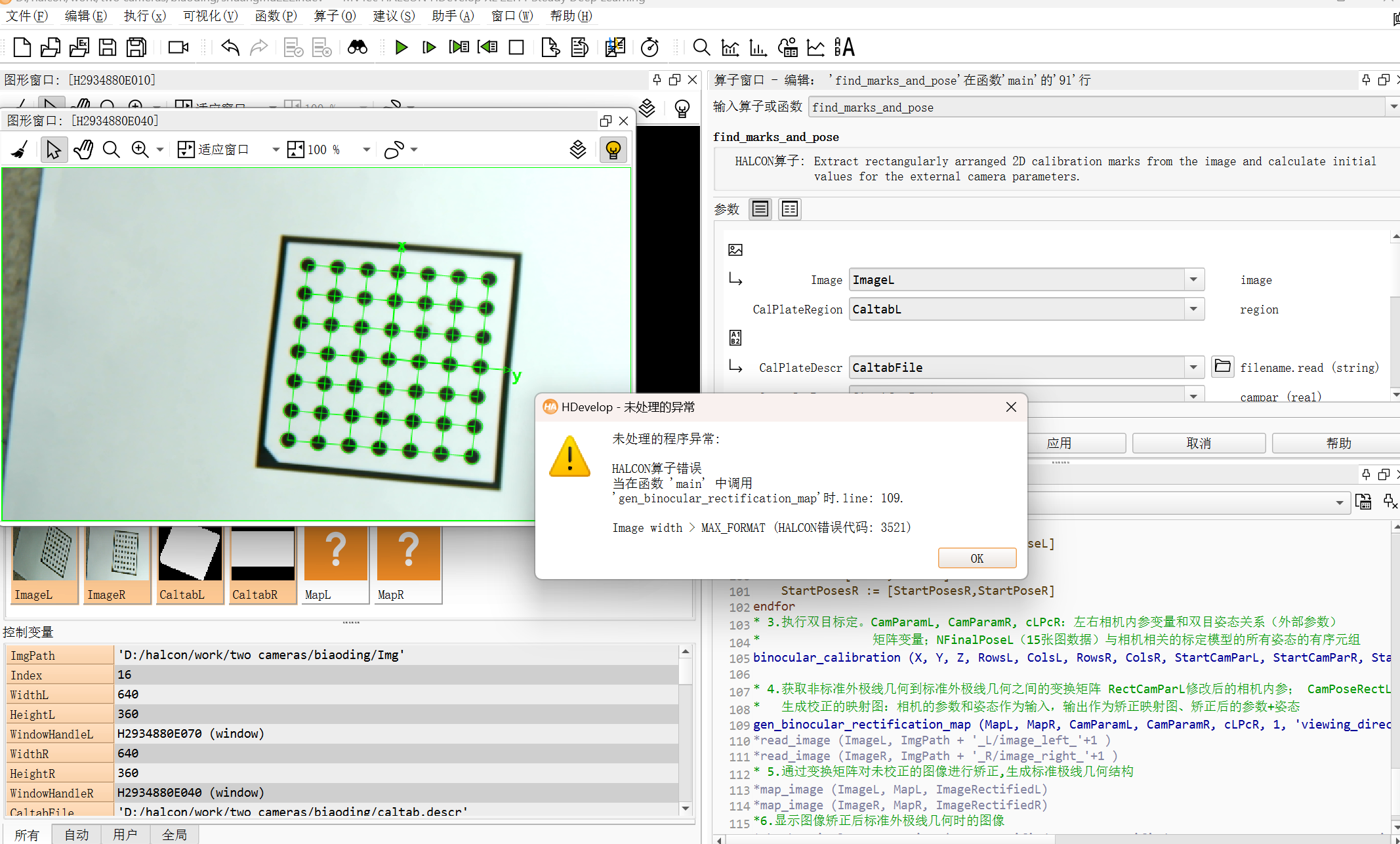This screenshot has height=844, width=1400.
Task: Expand the Image parameter dropdown ImageL
Action: [1193, 280]
